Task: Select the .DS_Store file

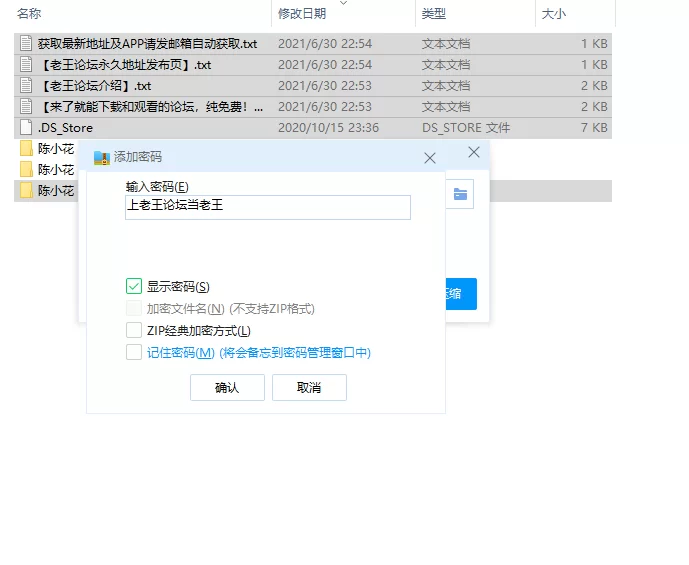Action: click(313, 128)
